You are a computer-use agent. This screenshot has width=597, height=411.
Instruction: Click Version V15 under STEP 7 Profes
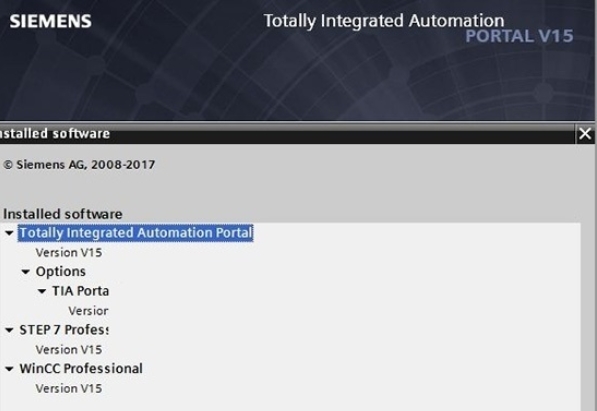69,350
